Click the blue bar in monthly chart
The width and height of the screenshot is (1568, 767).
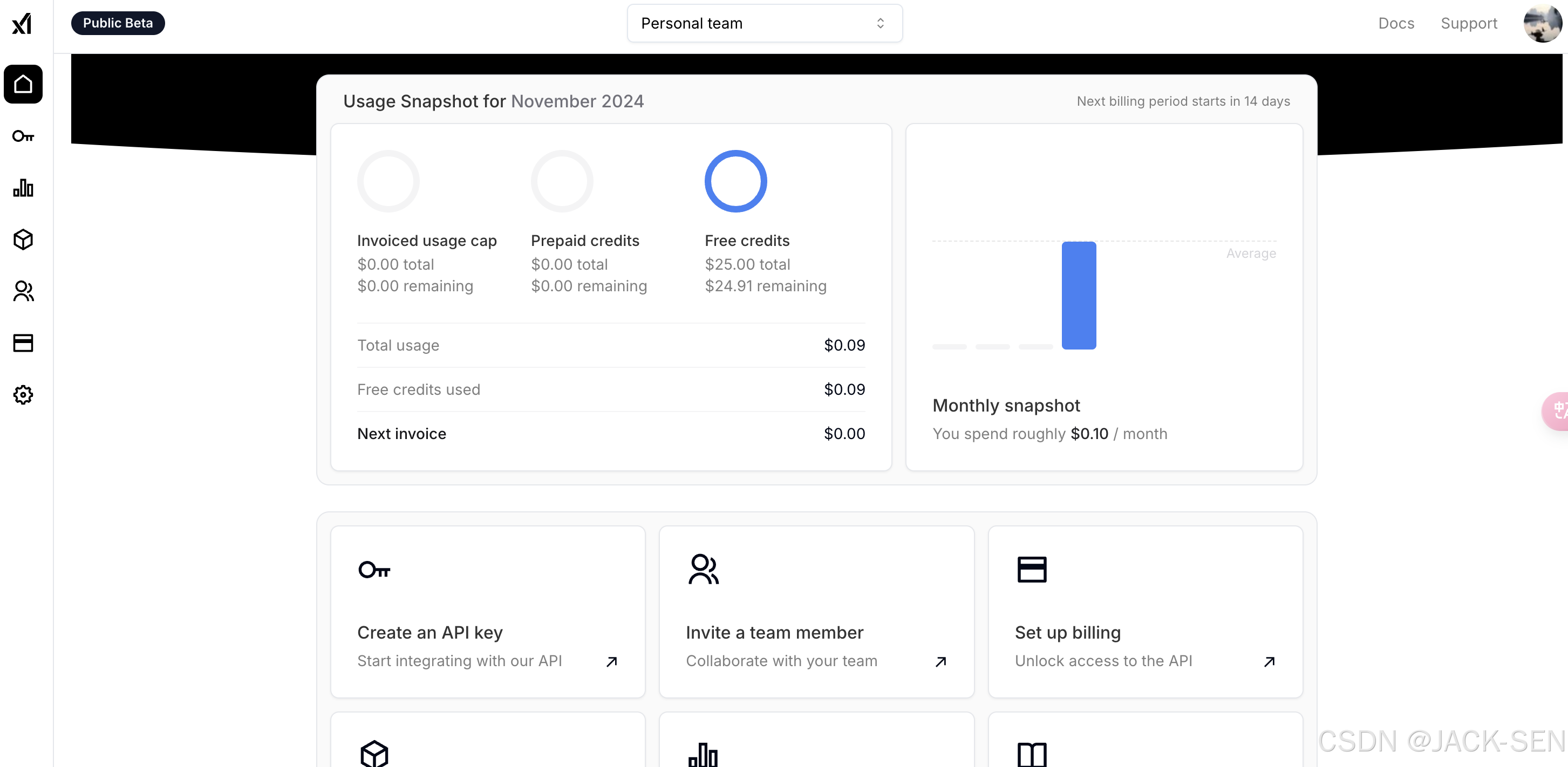tap(1079, 296)
